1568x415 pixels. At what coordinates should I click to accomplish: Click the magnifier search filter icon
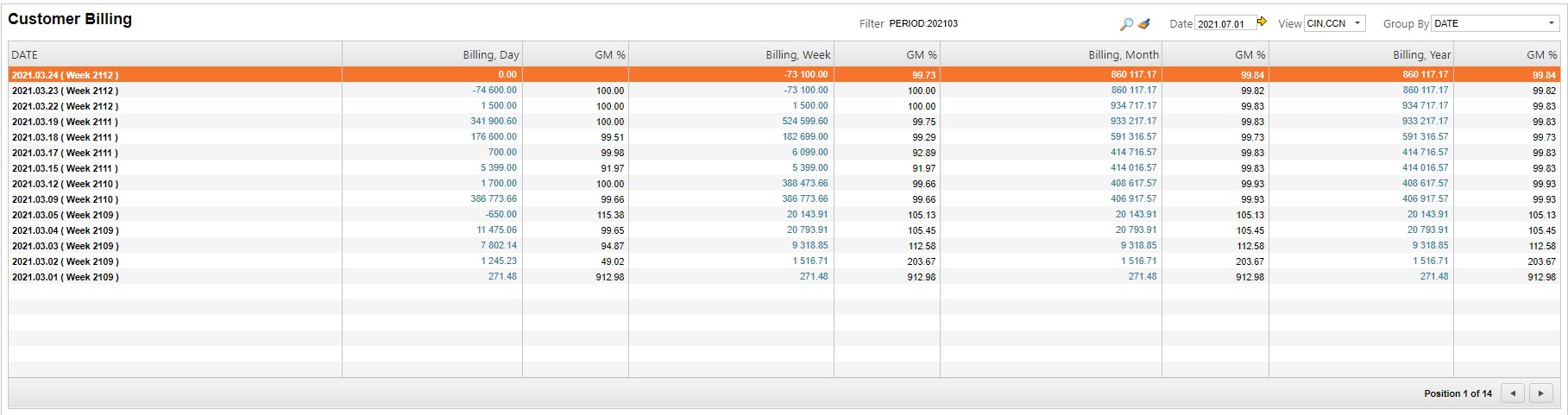point(1126,24)
